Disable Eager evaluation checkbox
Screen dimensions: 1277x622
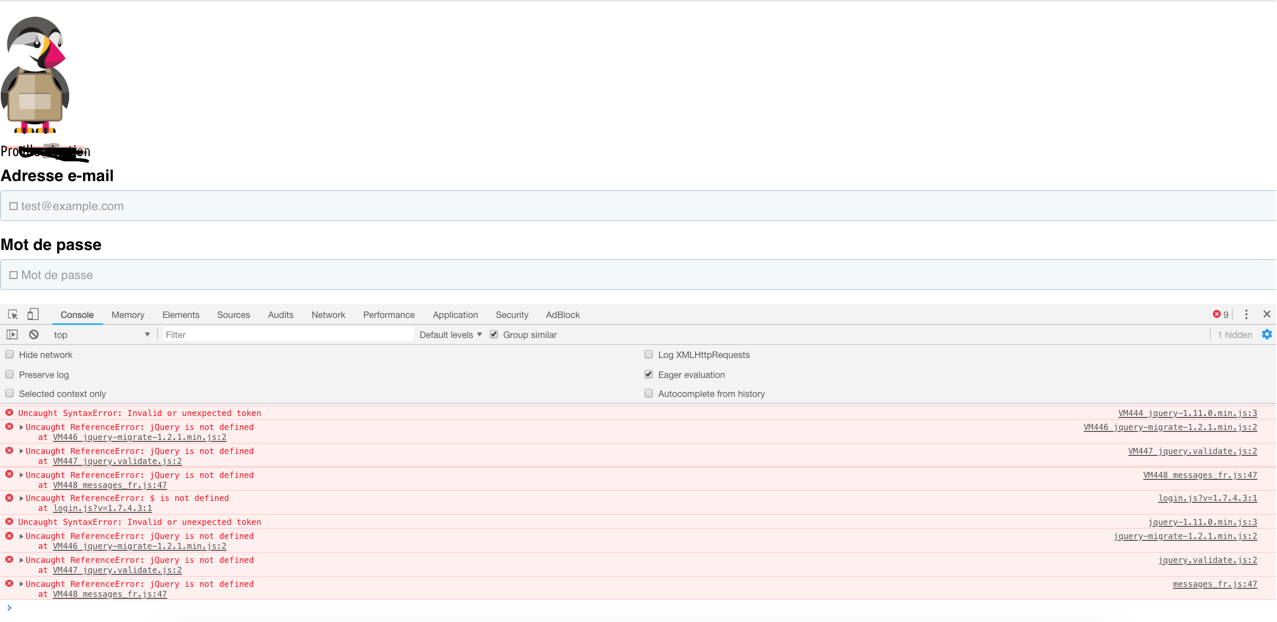[649, 375]
